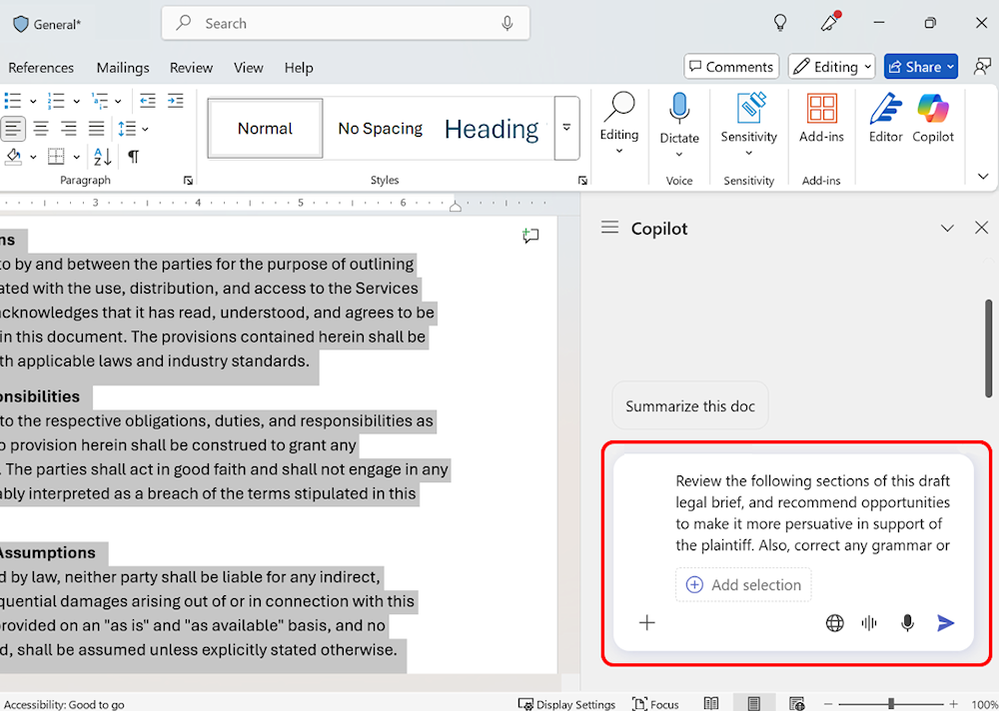Center the paragraph text
Viewport: 999px width, 711px height.
[x=41, y=129]
